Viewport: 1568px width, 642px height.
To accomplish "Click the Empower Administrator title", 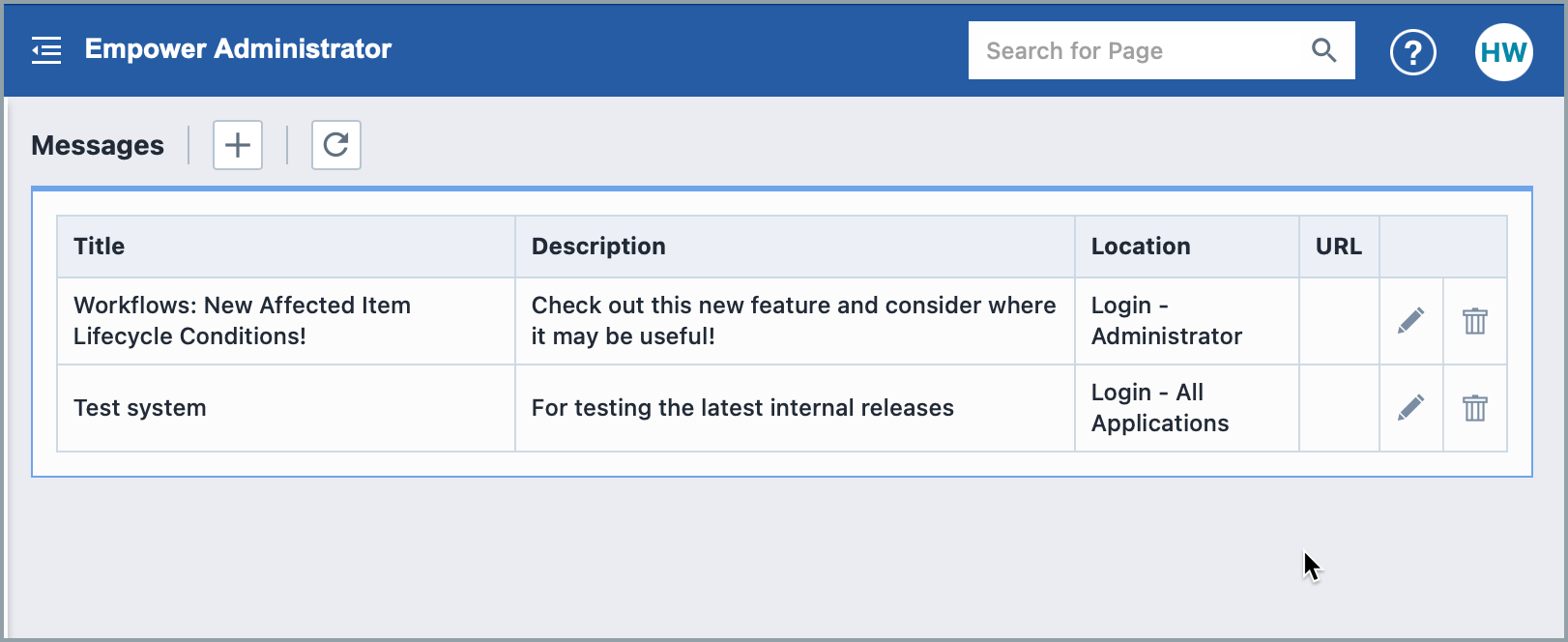I will [x=238, y=49].
